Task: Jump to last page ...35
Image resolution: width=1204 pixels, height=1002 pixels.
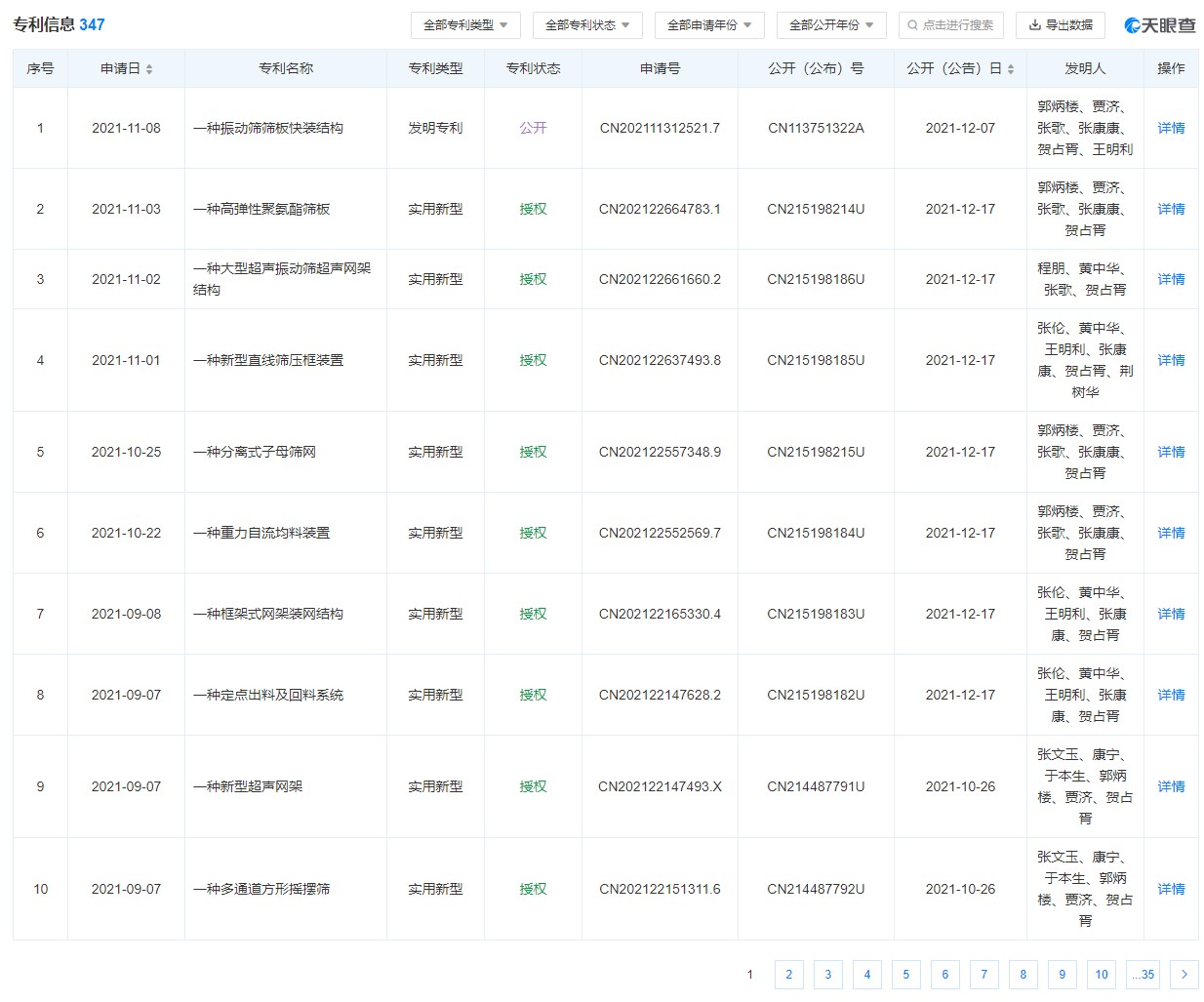Action: [1144, 975]
